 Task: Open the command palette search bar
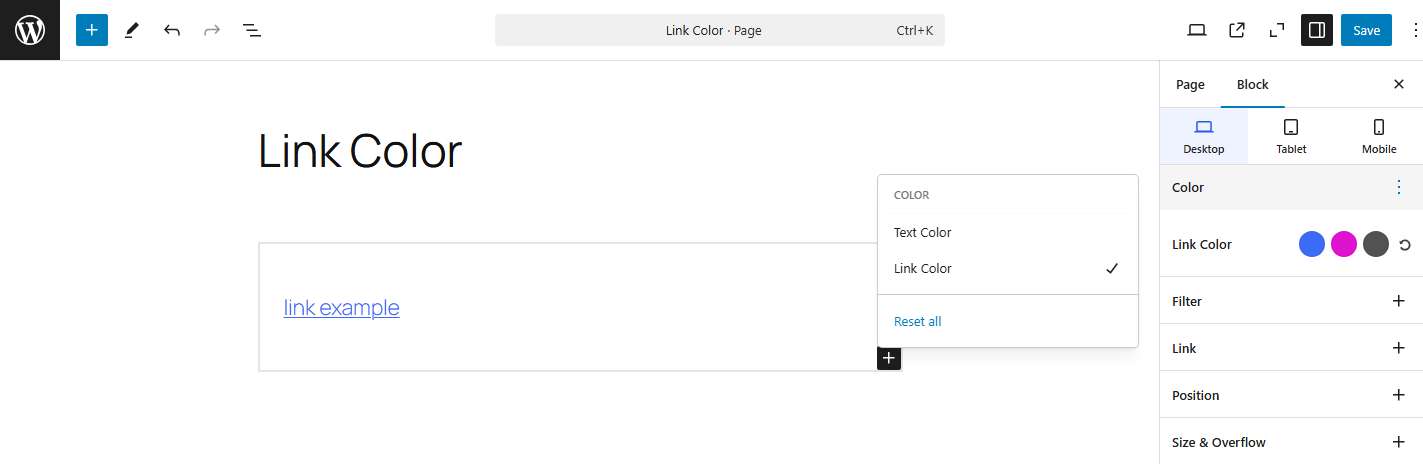(720, 30)
